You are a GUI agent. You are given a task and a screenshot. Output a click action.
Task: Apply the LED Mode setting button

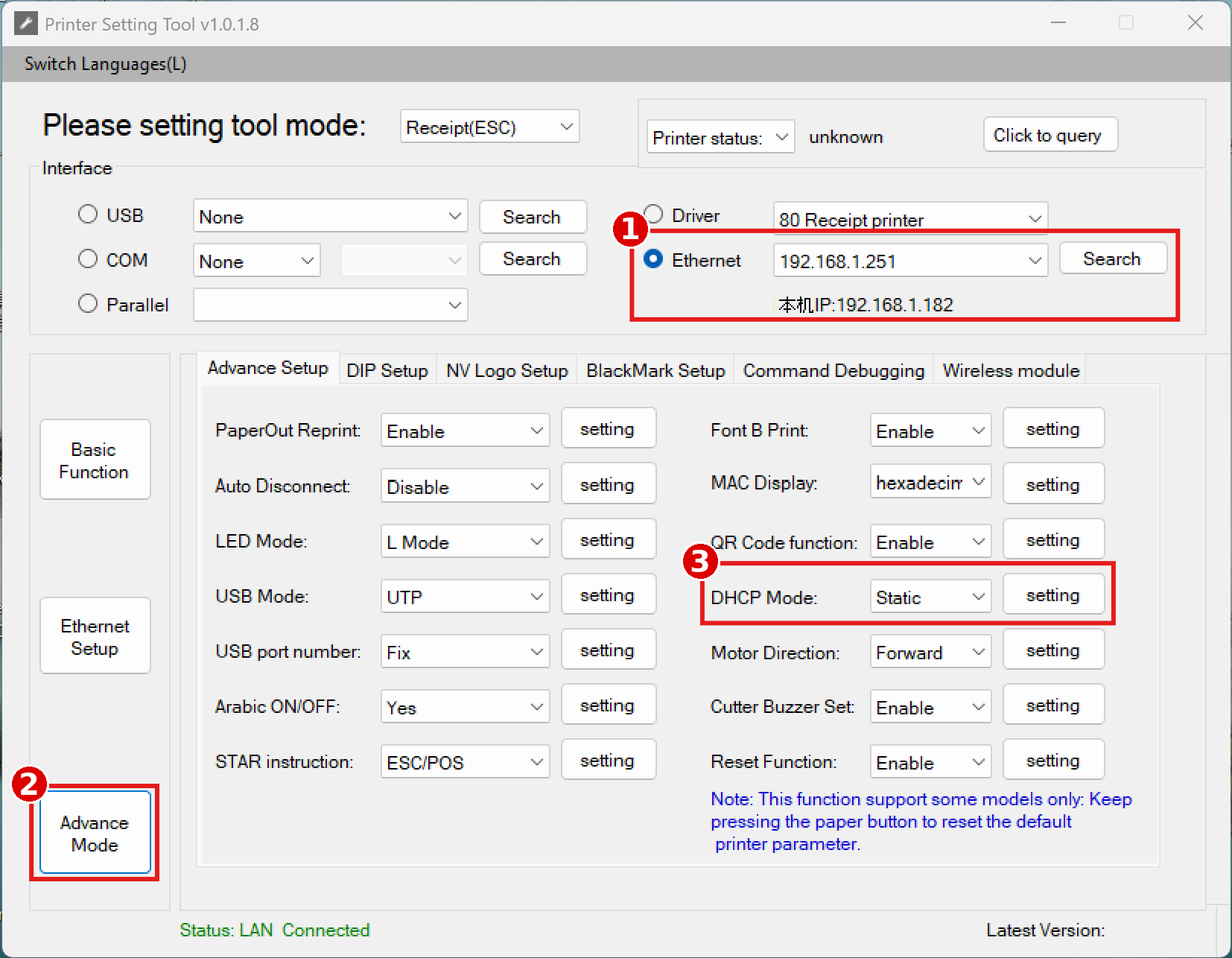[609, 539]
